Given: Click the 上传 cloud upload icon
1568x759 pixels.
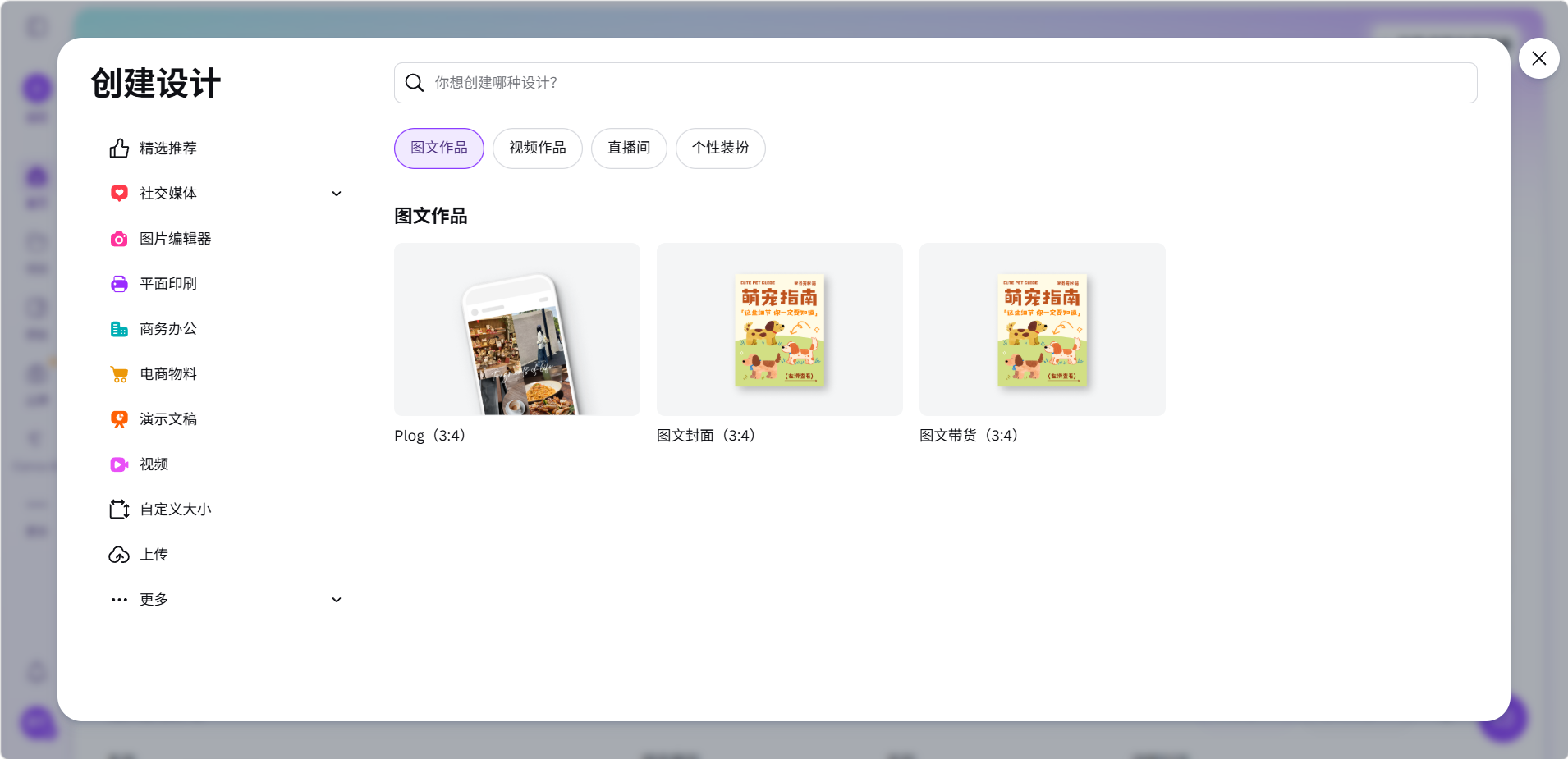Looking at the screenshot, I should pyautogui.click(x=119, y=555).
